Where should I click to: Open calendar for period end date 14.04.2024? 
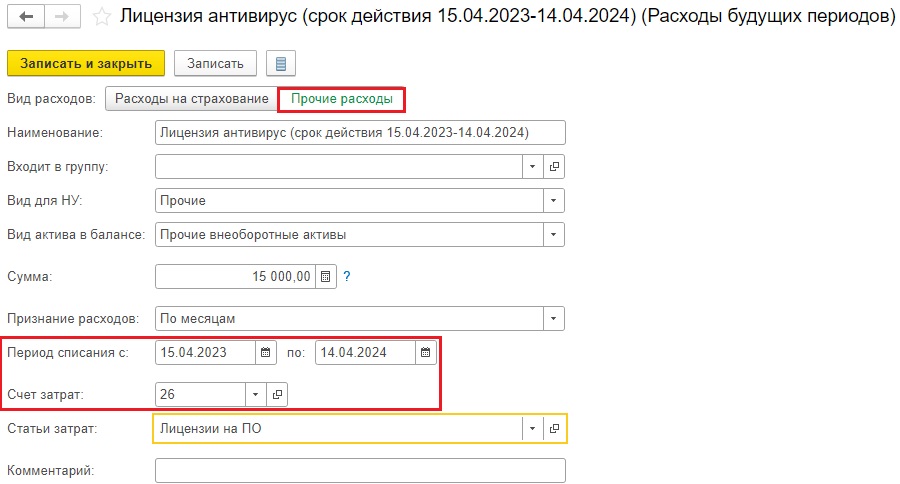pyautogui.click(x=425, y=353)
